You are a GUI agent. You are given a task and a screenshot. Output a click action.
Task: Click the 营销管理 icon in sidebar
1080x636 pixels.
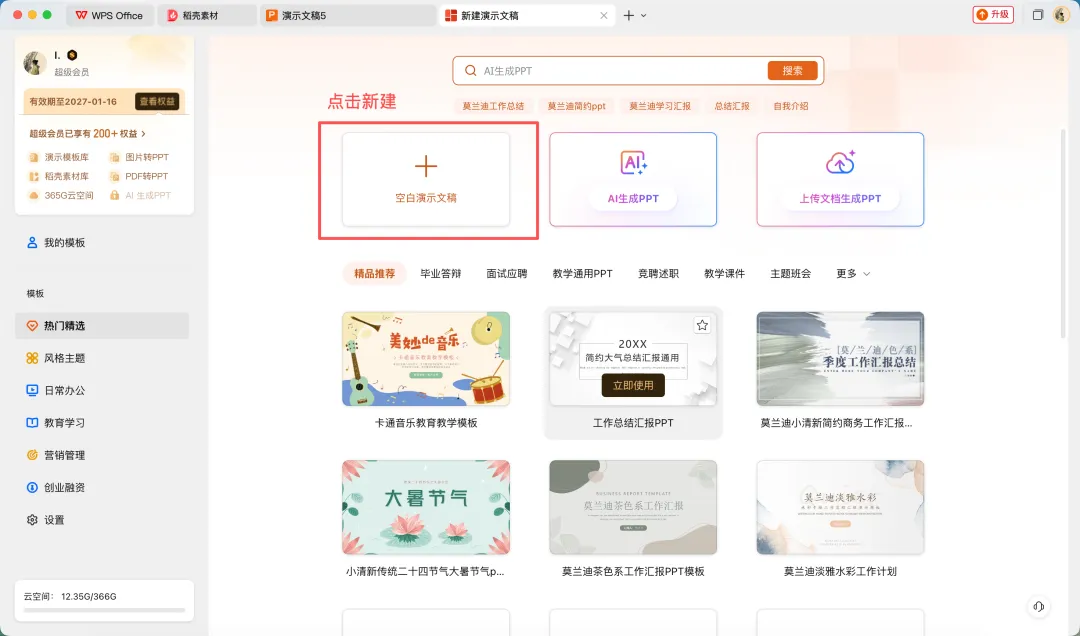tap(32, 455)
